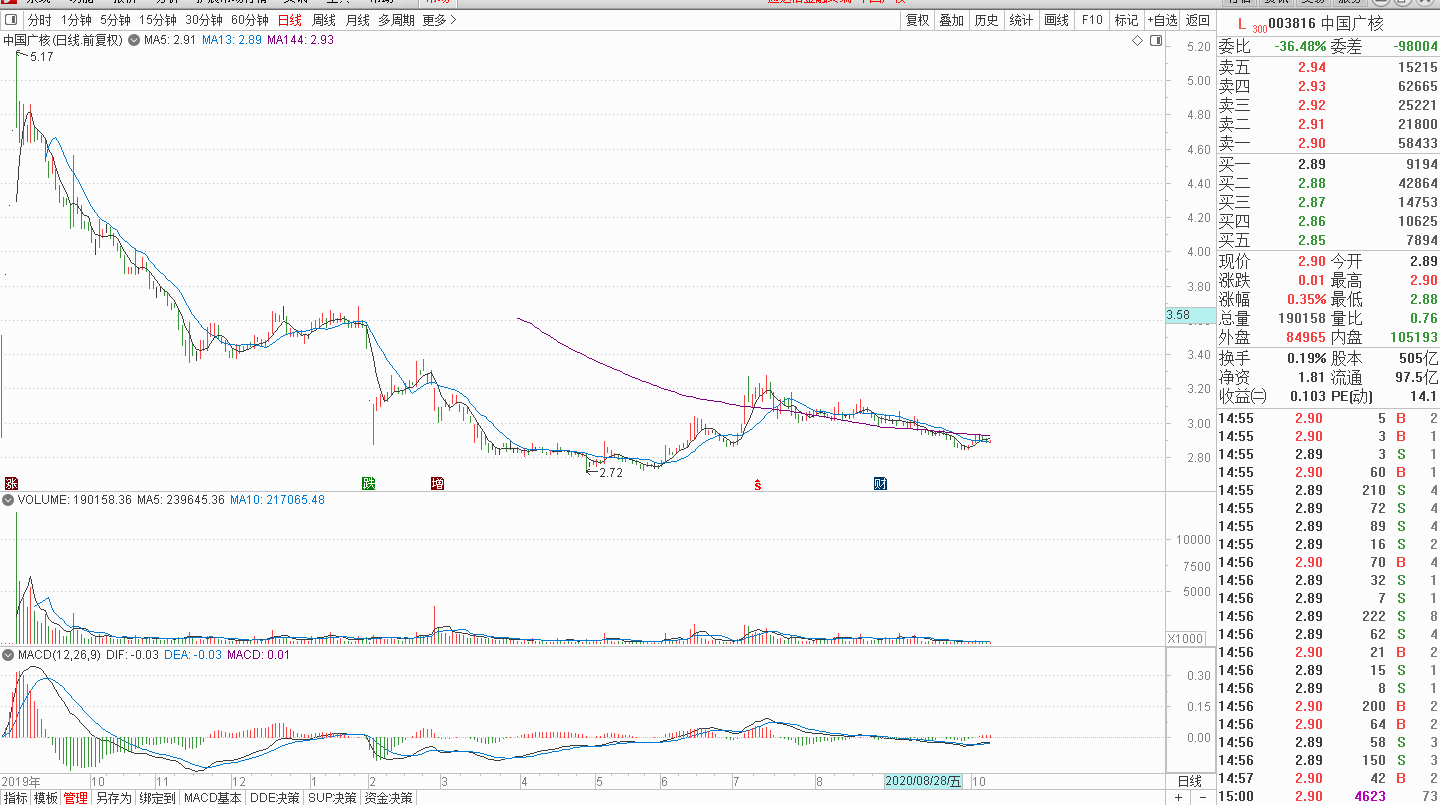
Task: Select the 5分钟 period
Action: coord(115,20)
